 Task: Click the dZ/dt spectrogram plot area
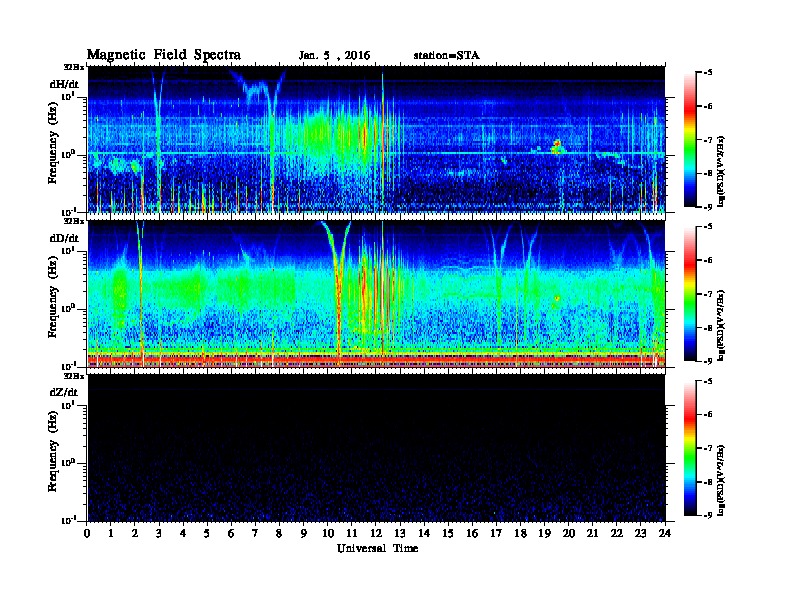(376, 448)
